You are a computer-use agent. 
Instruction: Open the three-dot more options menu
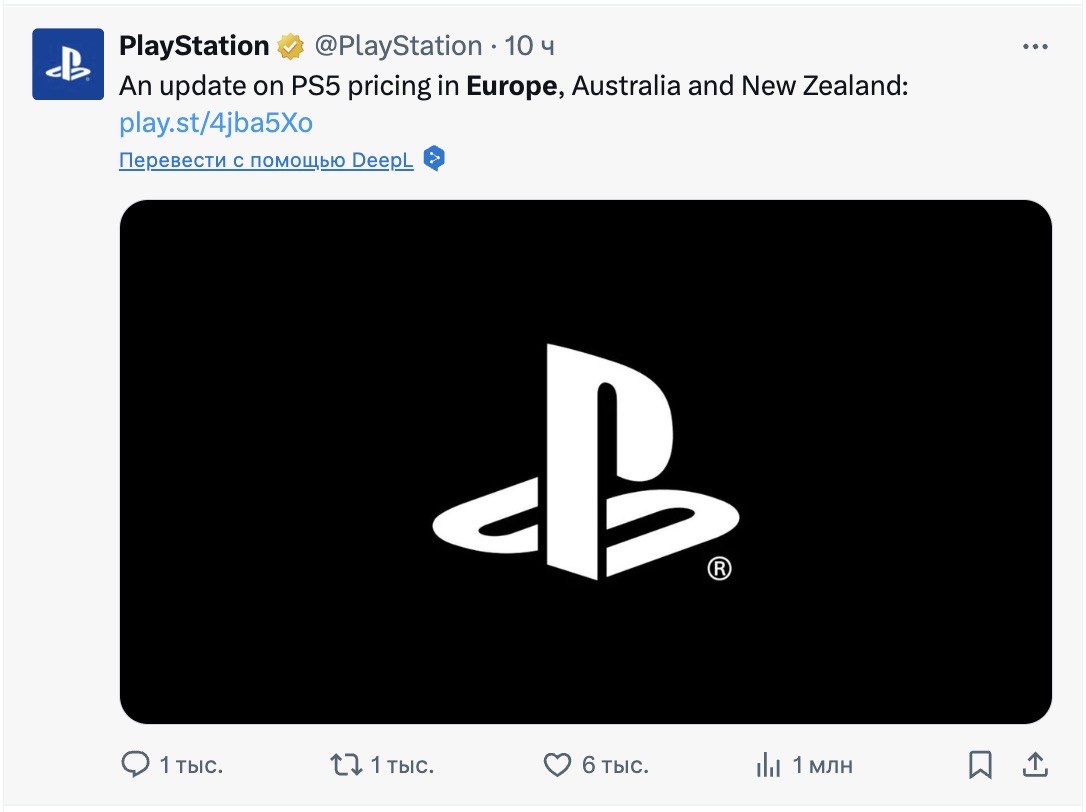[x=1035, y=46]
